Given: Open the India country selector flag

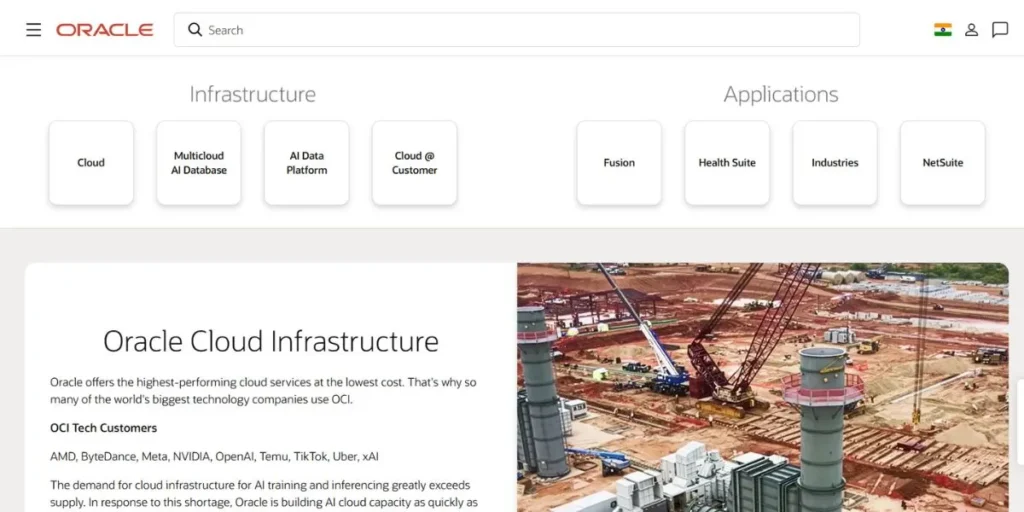Looking at the screenshot, I should pos(942,29).
